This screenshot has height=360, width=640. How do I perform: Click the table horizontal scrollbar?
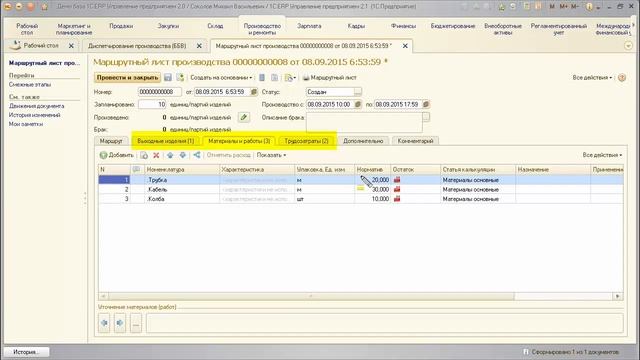(311, 296)
